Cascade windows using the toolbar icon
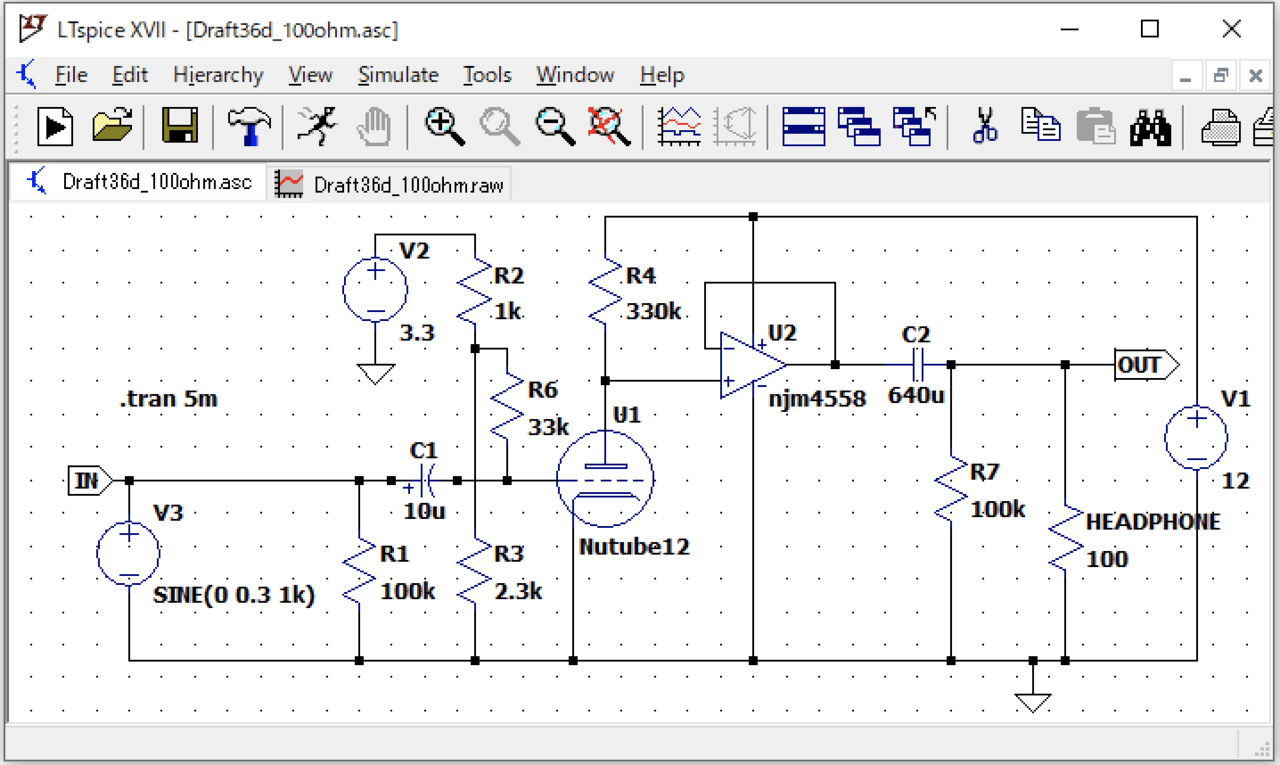This screenshot has height=765, width=1280. (x=858, y=126)
